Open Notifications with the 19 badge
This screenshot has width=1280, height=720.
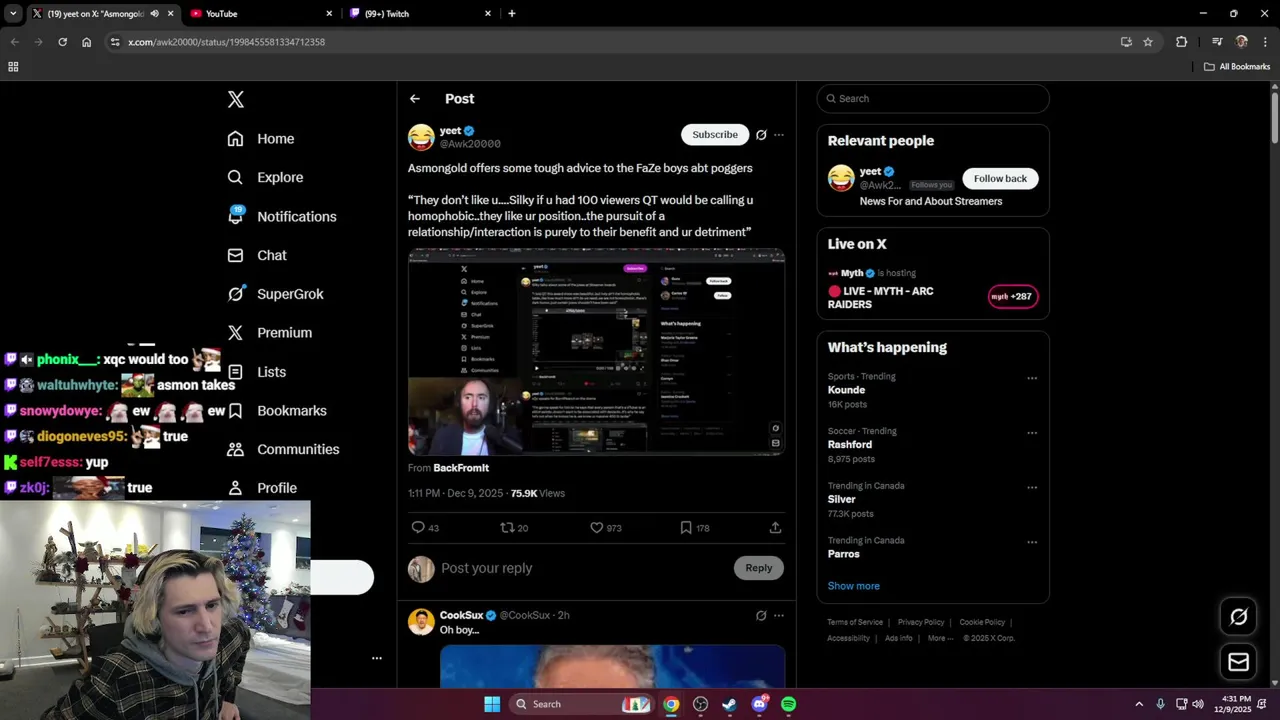(282, 216)
